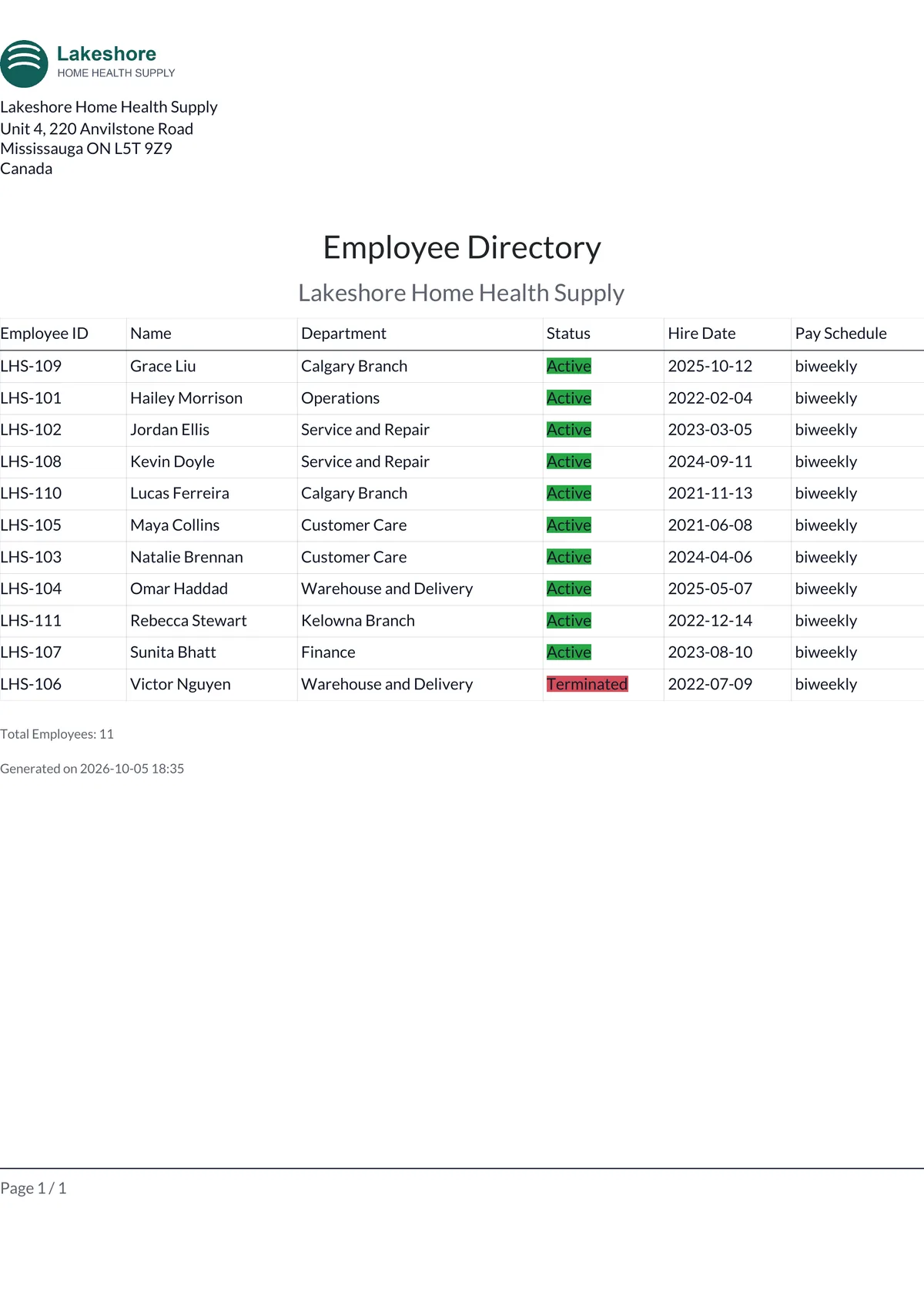
Task: Click biweekly in Victor Nguyen's row
Action: pyautogui.click(x=826, y=684)
